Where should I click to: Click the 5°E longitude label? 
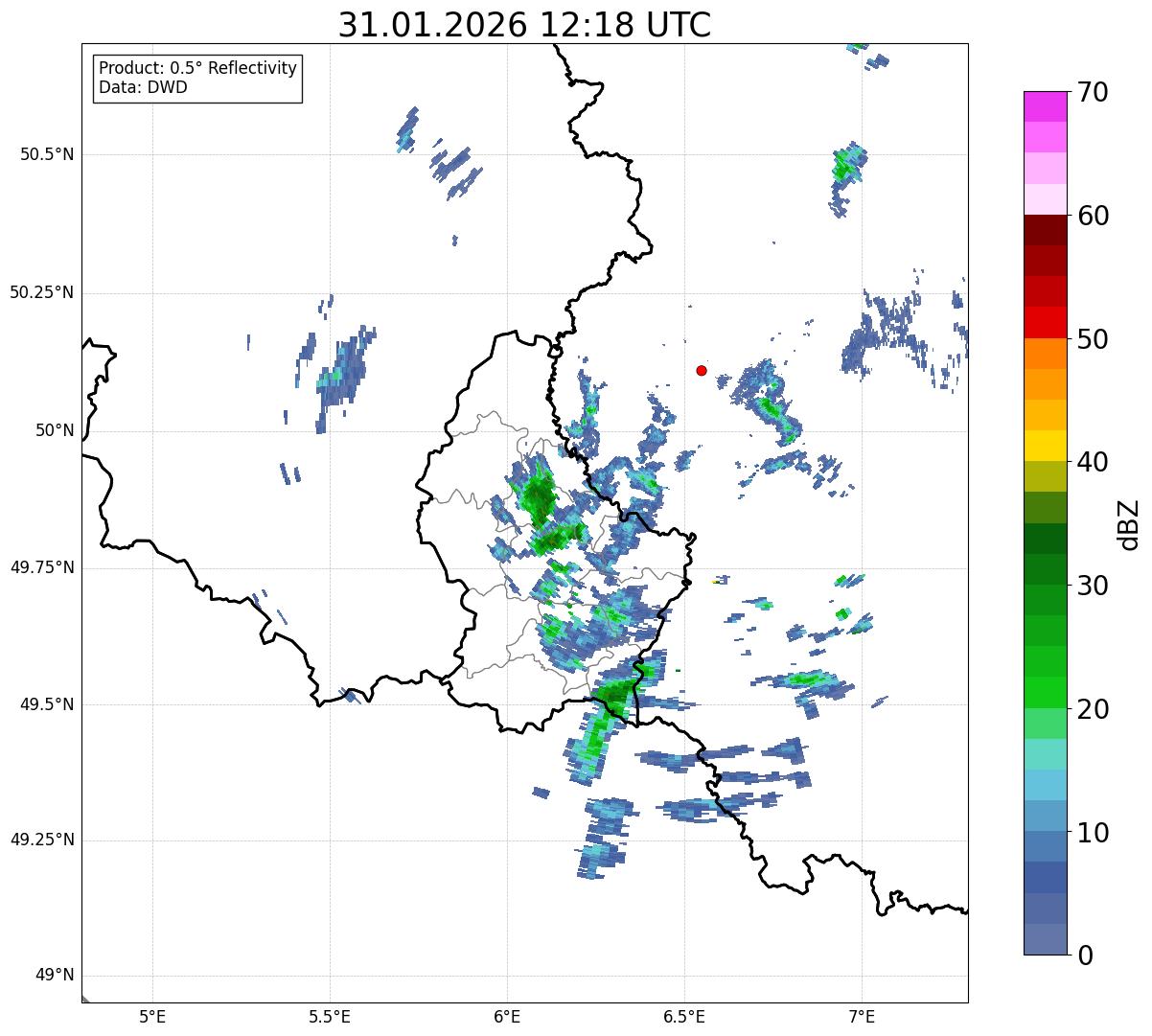[152, 1016]
